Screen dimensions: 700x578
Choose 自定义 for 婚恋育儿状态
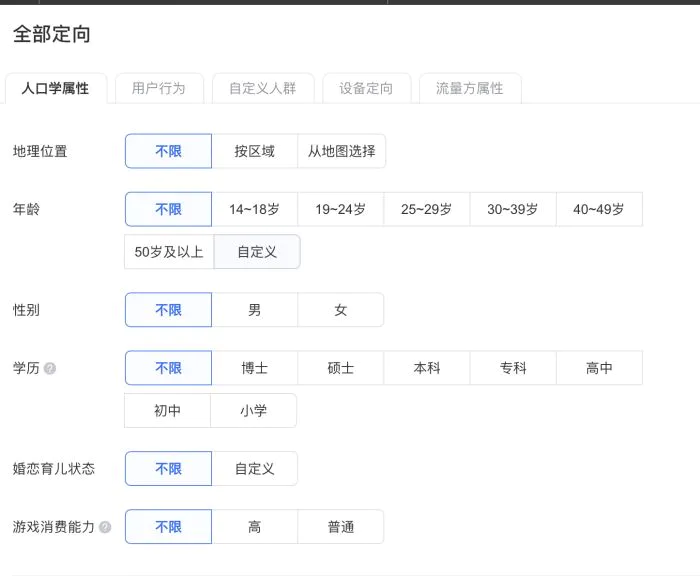[x=254, y=469]
